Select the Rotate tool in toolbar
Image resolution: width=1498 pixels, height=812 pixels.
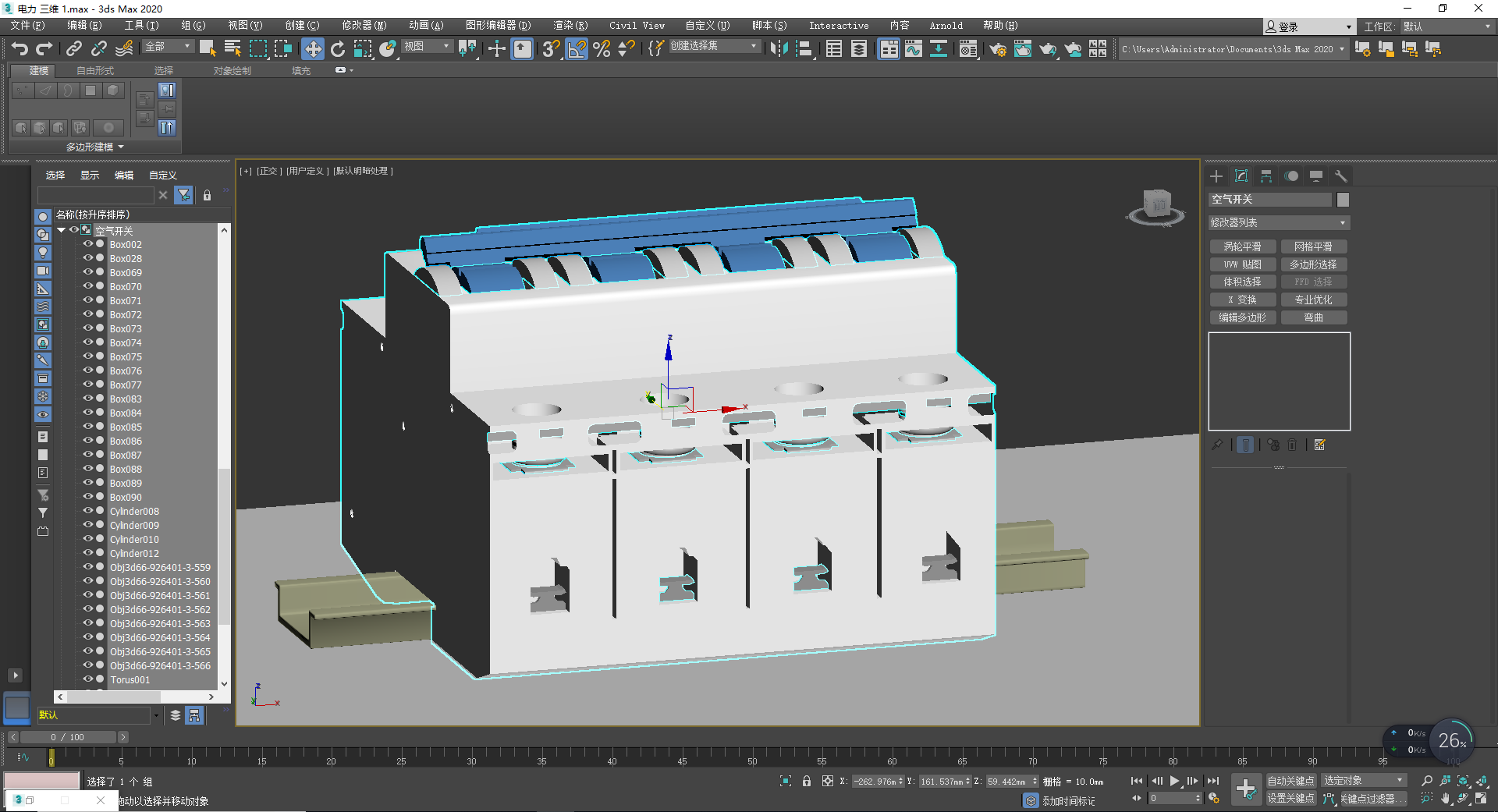point(338,49)
